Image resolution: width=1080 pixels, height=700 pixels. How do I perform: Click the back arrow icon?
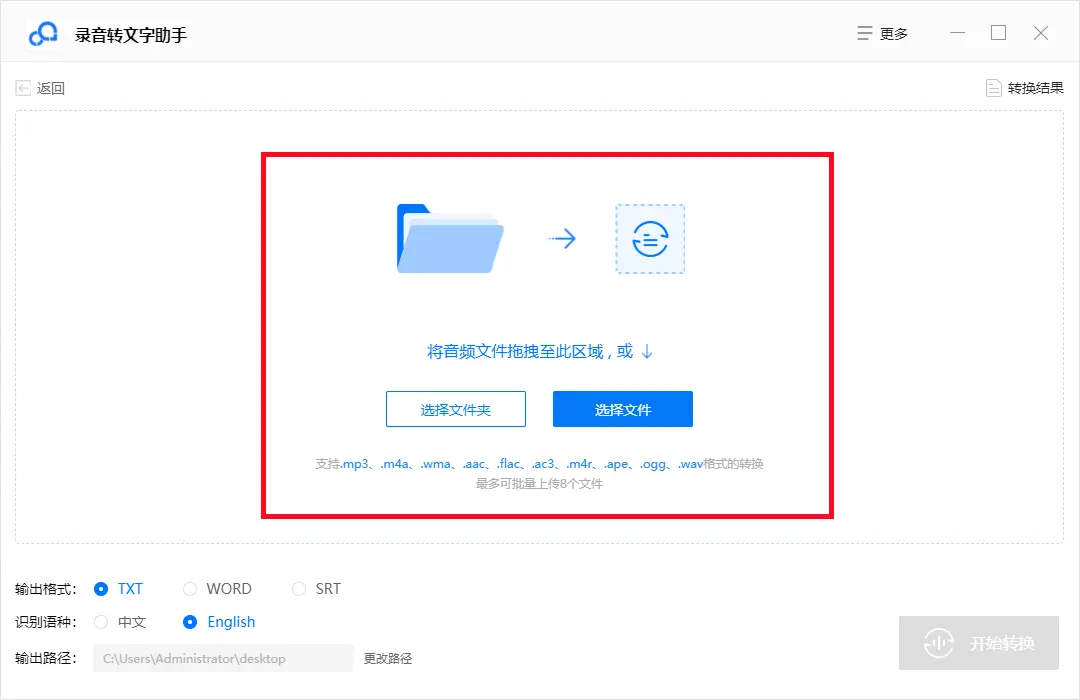click(22, 88)
